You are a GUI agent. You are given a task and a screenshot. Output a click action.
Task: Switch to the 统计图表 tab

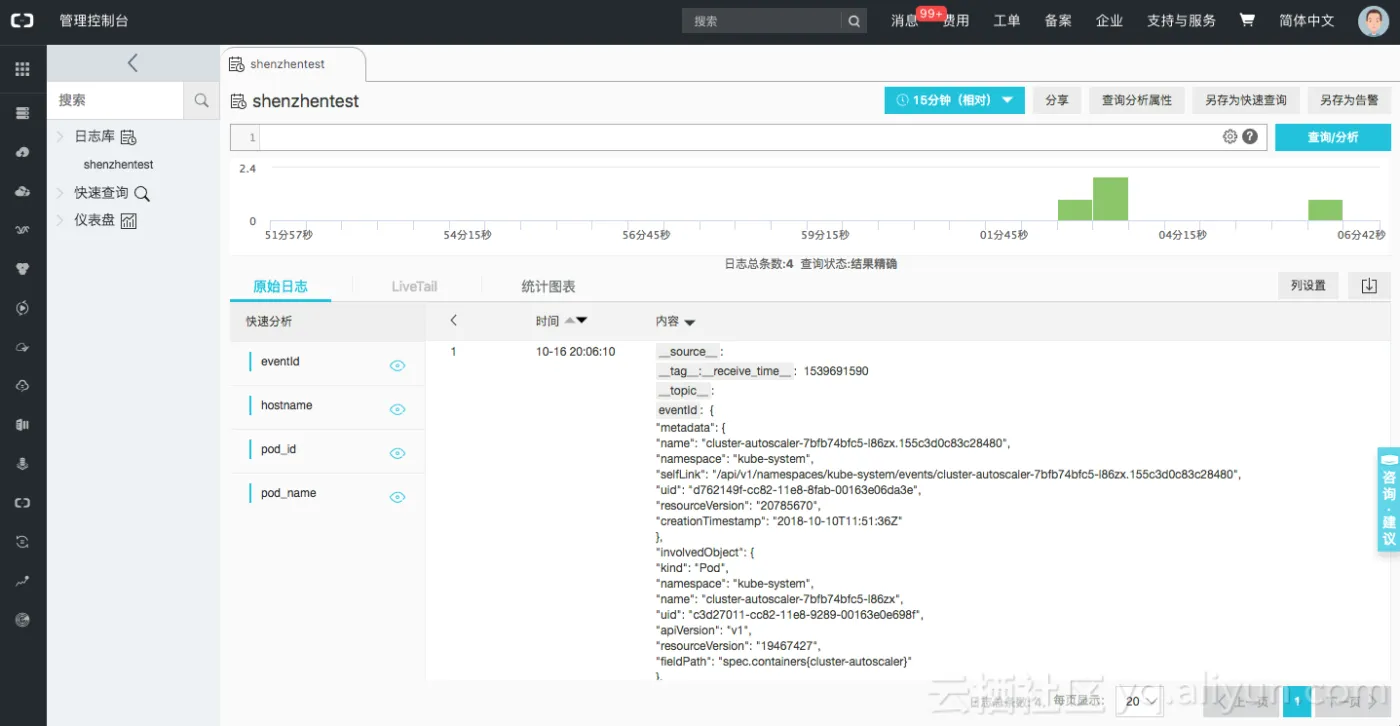(x=548, y=286)
